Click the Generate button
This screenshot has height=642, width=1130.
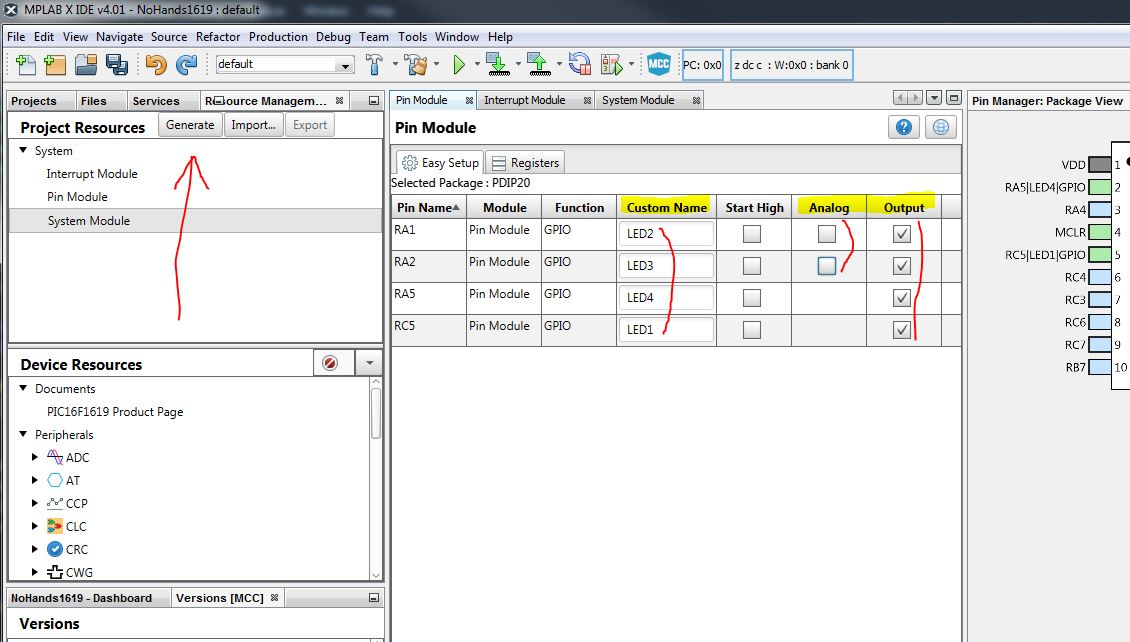190,125
